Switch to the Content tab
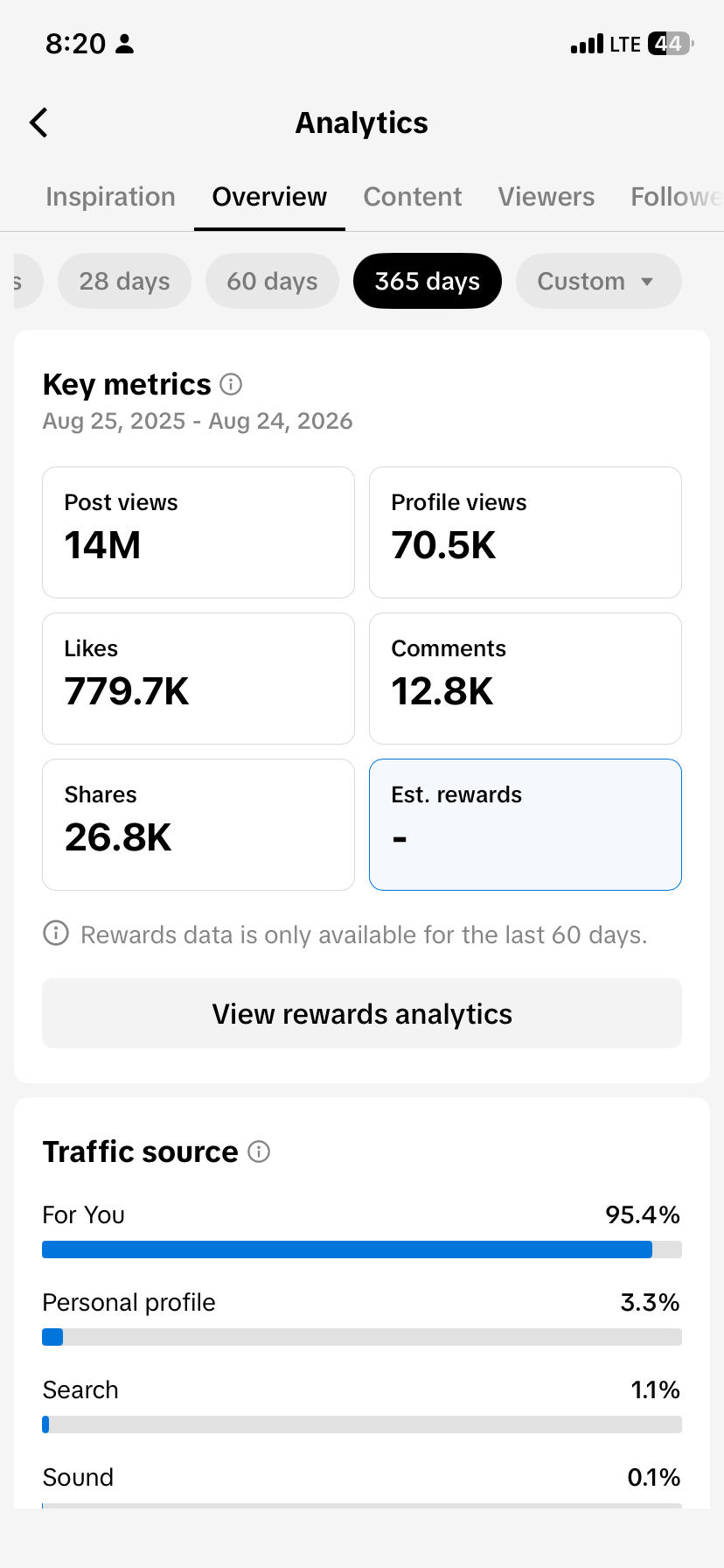Screen dimensions: 724x1568 pyautogui.click(x=413, y=197)
